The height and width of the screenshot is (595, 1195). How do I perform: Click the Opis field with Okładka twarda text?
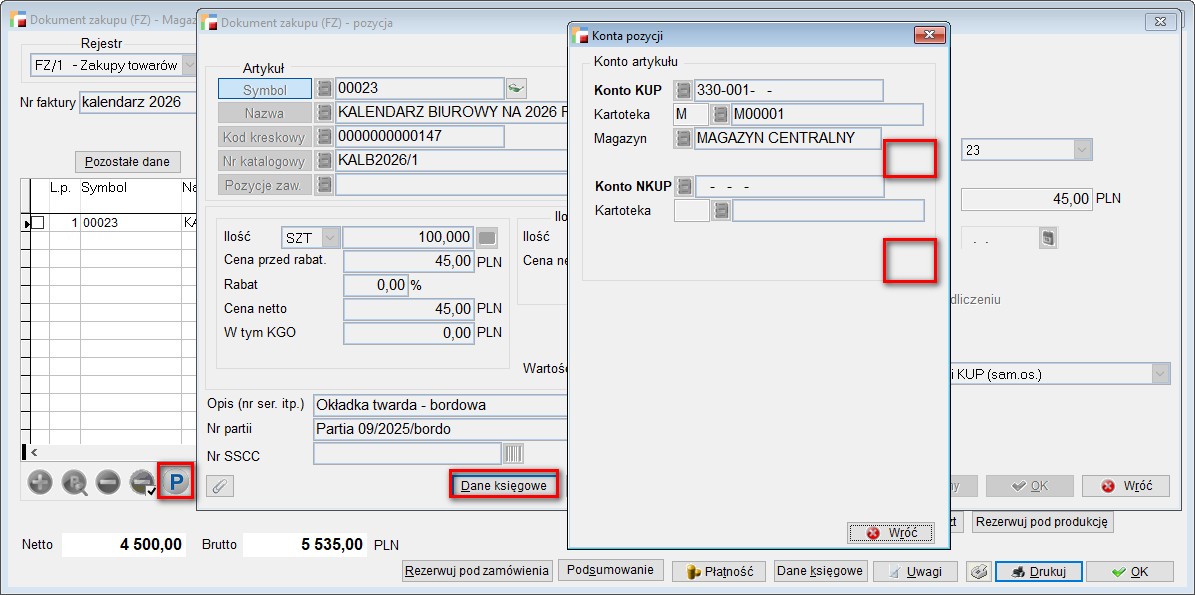tap(440, 405)
